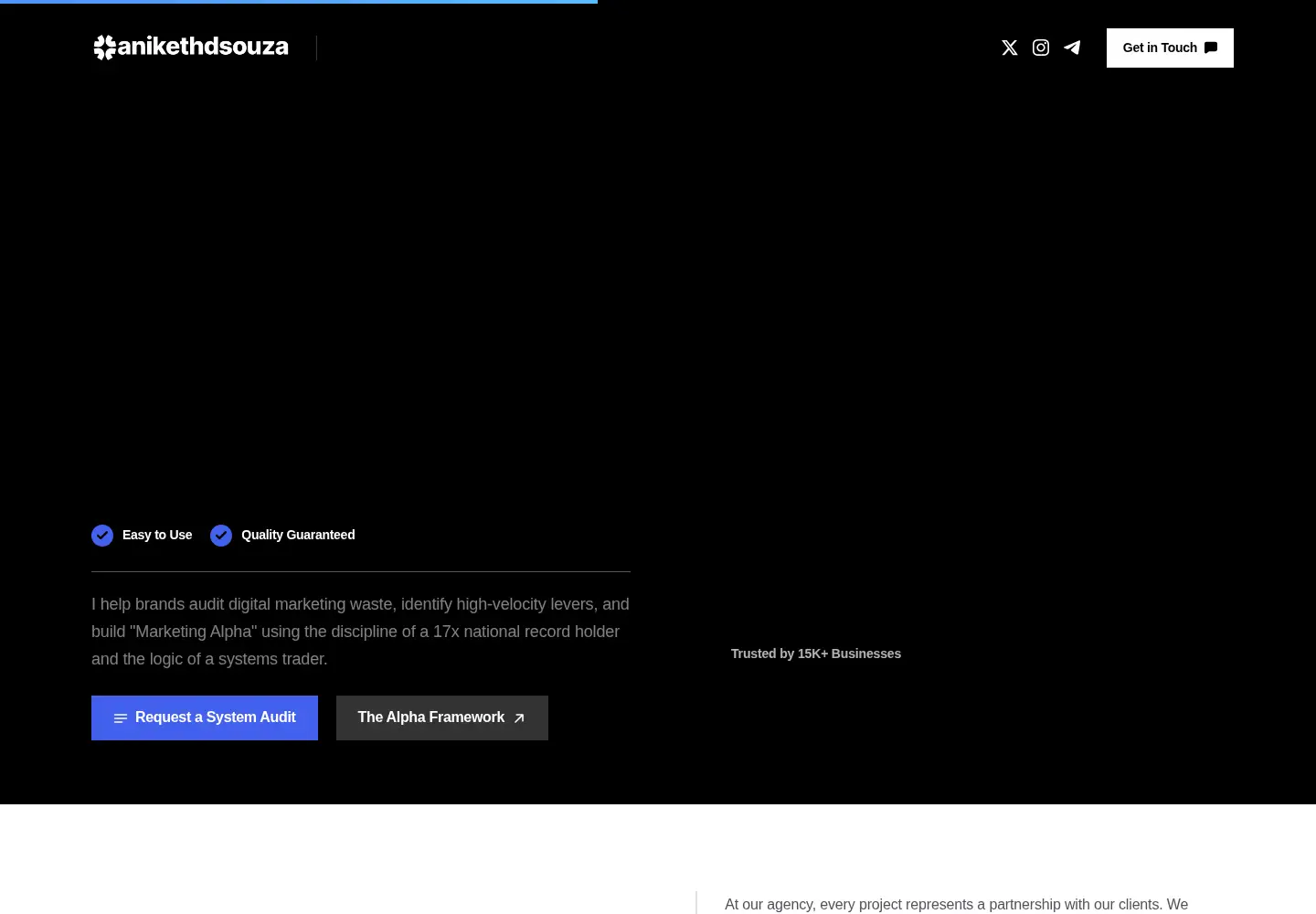Open the Instagram profile icon
Screen dimensions: 1316x914
coord(1040,48)
